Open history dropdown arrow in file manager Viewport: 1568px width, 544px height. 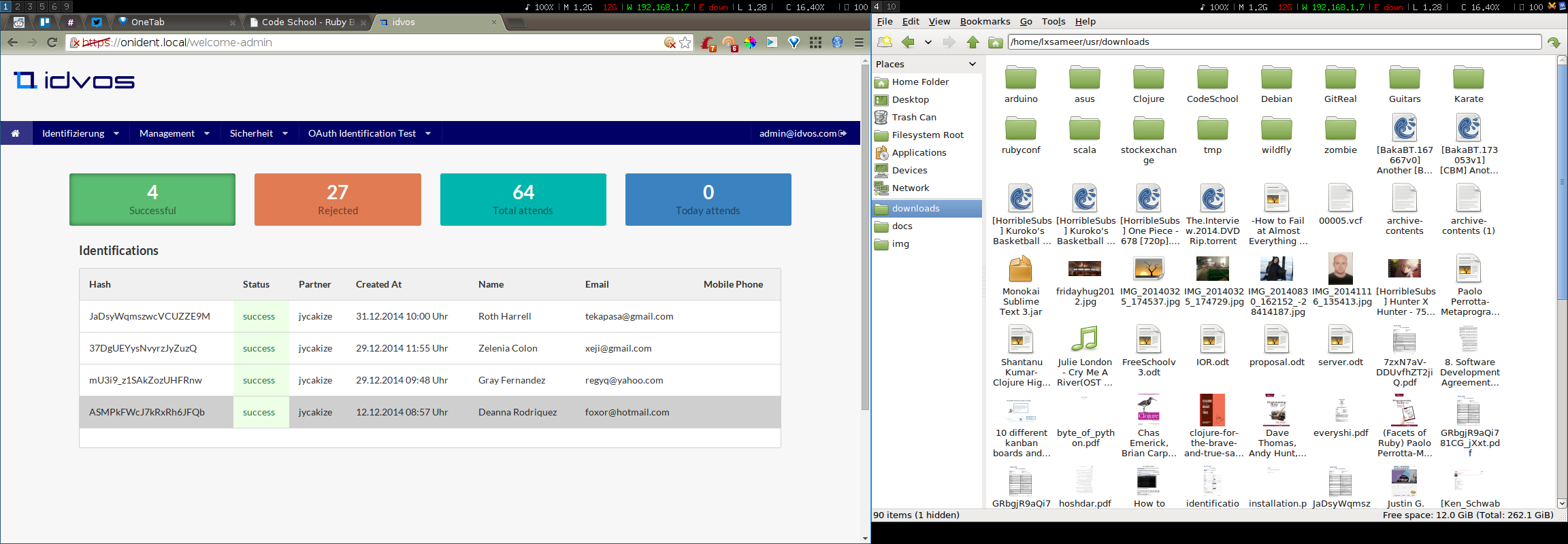click(x=928, y=42)
